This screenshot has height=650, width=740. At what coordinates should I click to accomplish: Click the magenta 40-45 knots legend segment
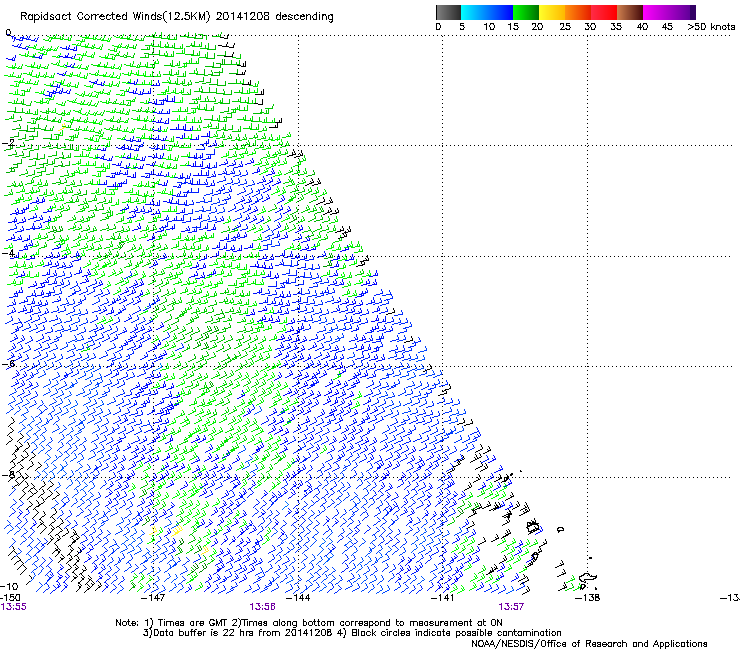click(x=656, y=12)
